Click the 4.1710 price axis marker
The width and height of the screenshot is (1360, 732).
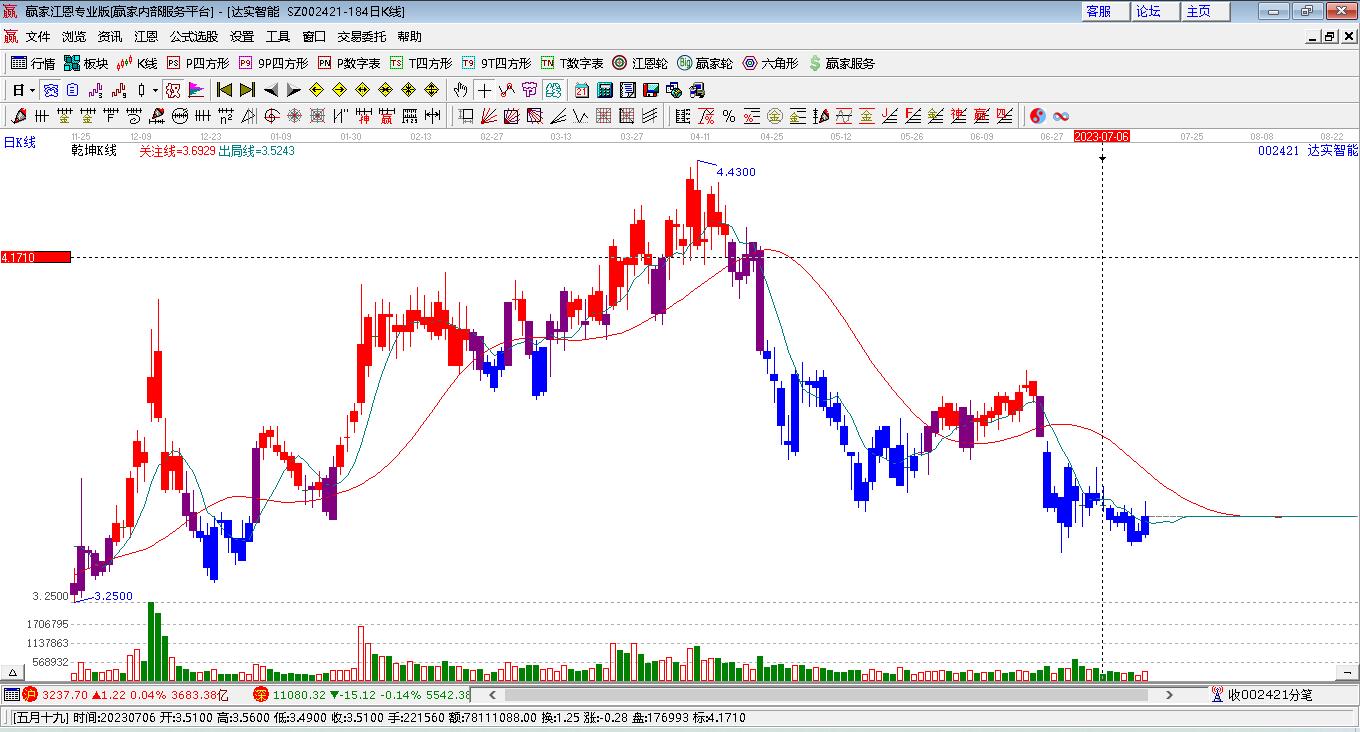36,257
